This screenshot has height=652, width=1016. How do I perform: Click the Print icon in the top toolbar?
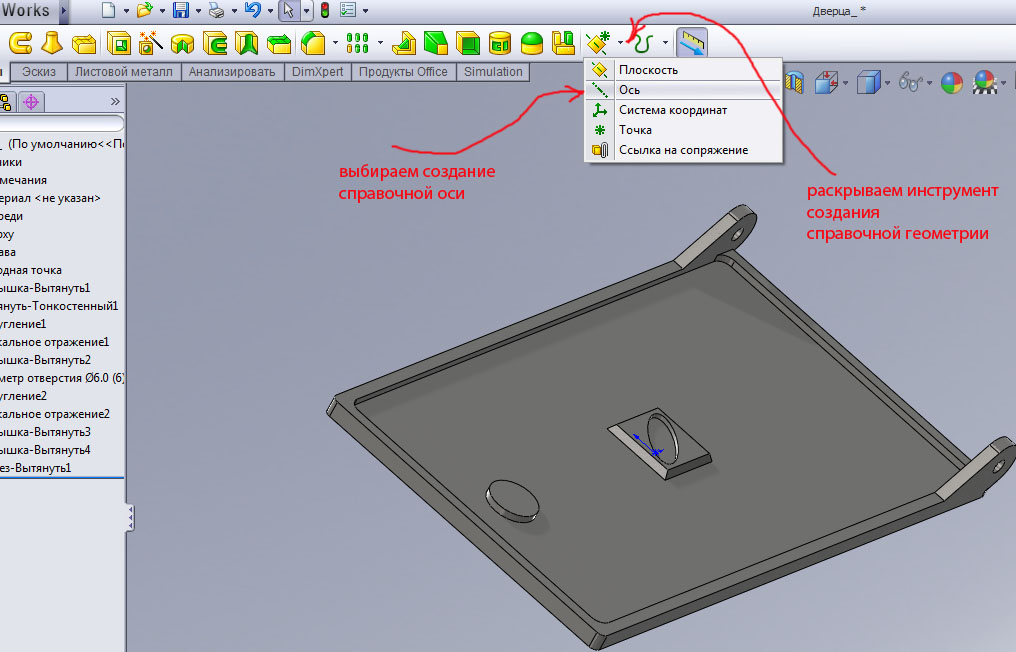coord(216,11)
